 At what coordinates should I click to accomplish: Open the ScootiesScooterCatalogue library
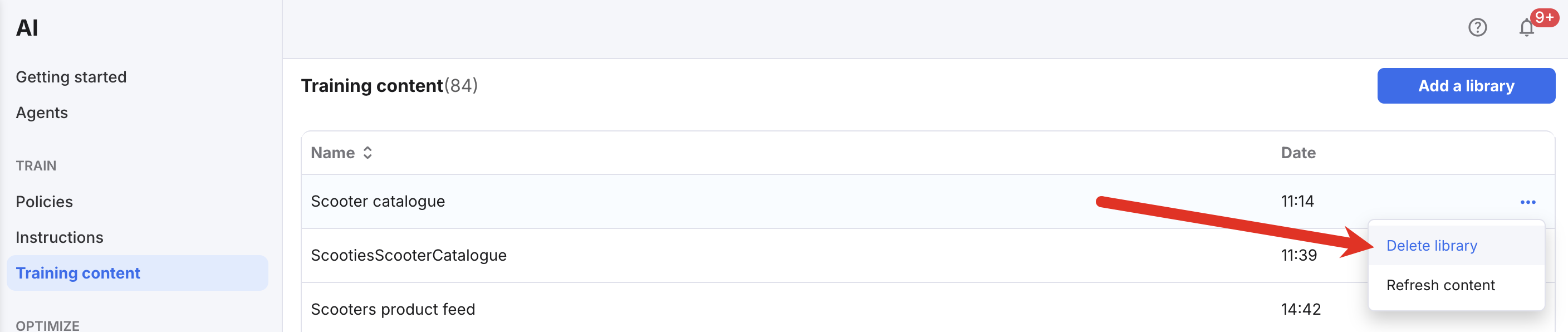pyautogui.click(x=409, y=255)
